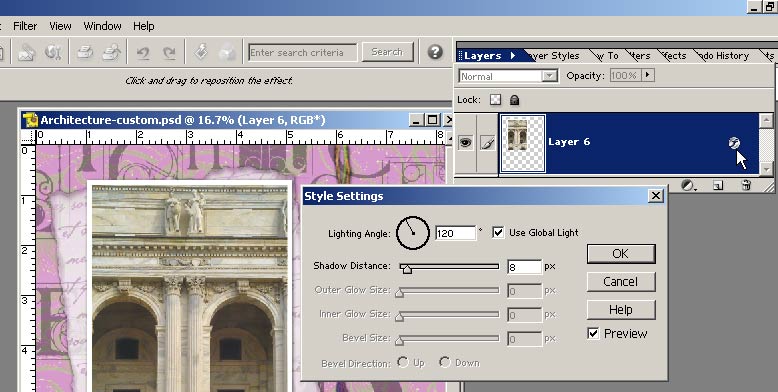778x392 pixels.
Task: Open the Window menu
Action: tap(102, 26)
